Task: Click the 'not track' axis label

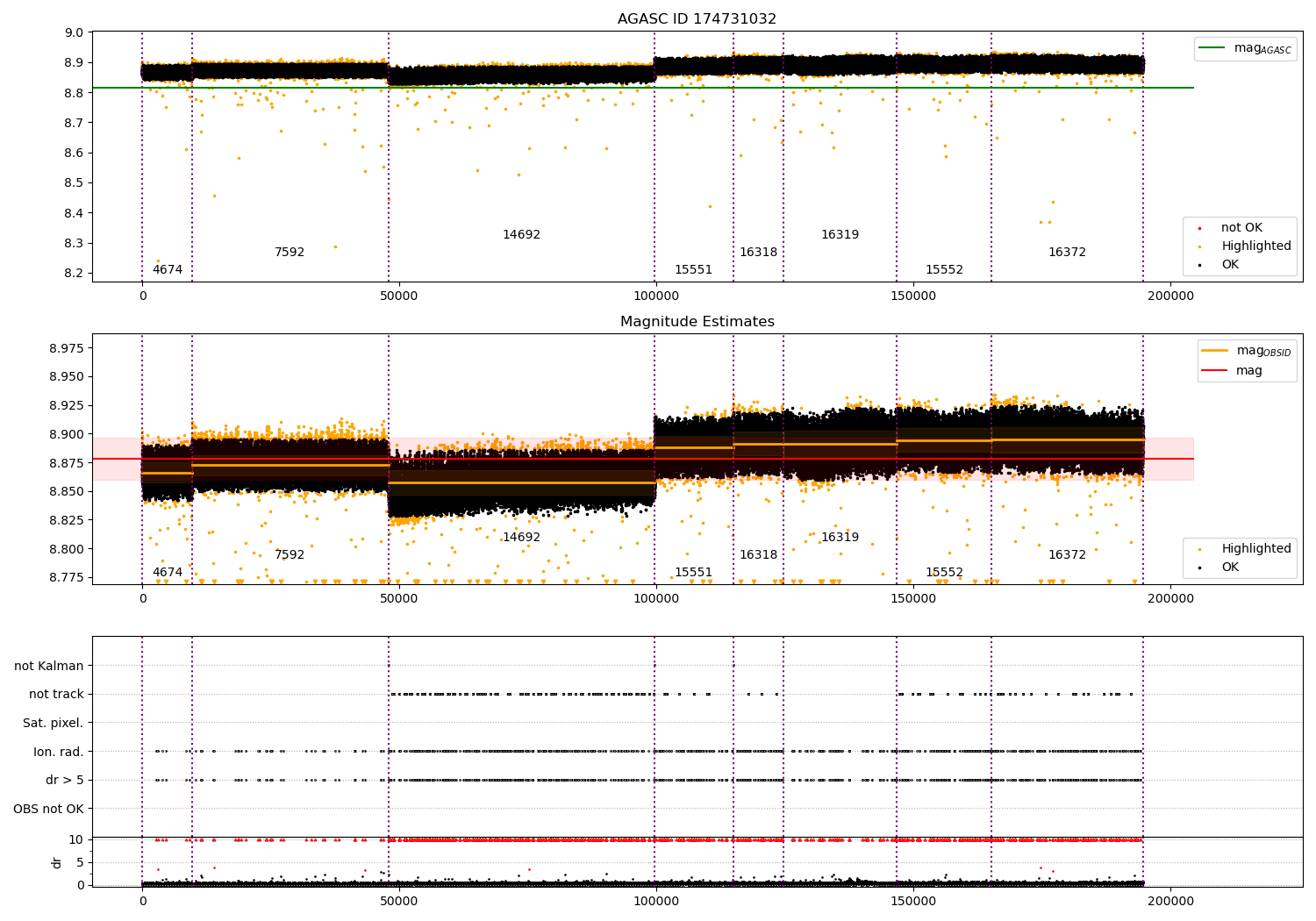Action: point(56,695)
